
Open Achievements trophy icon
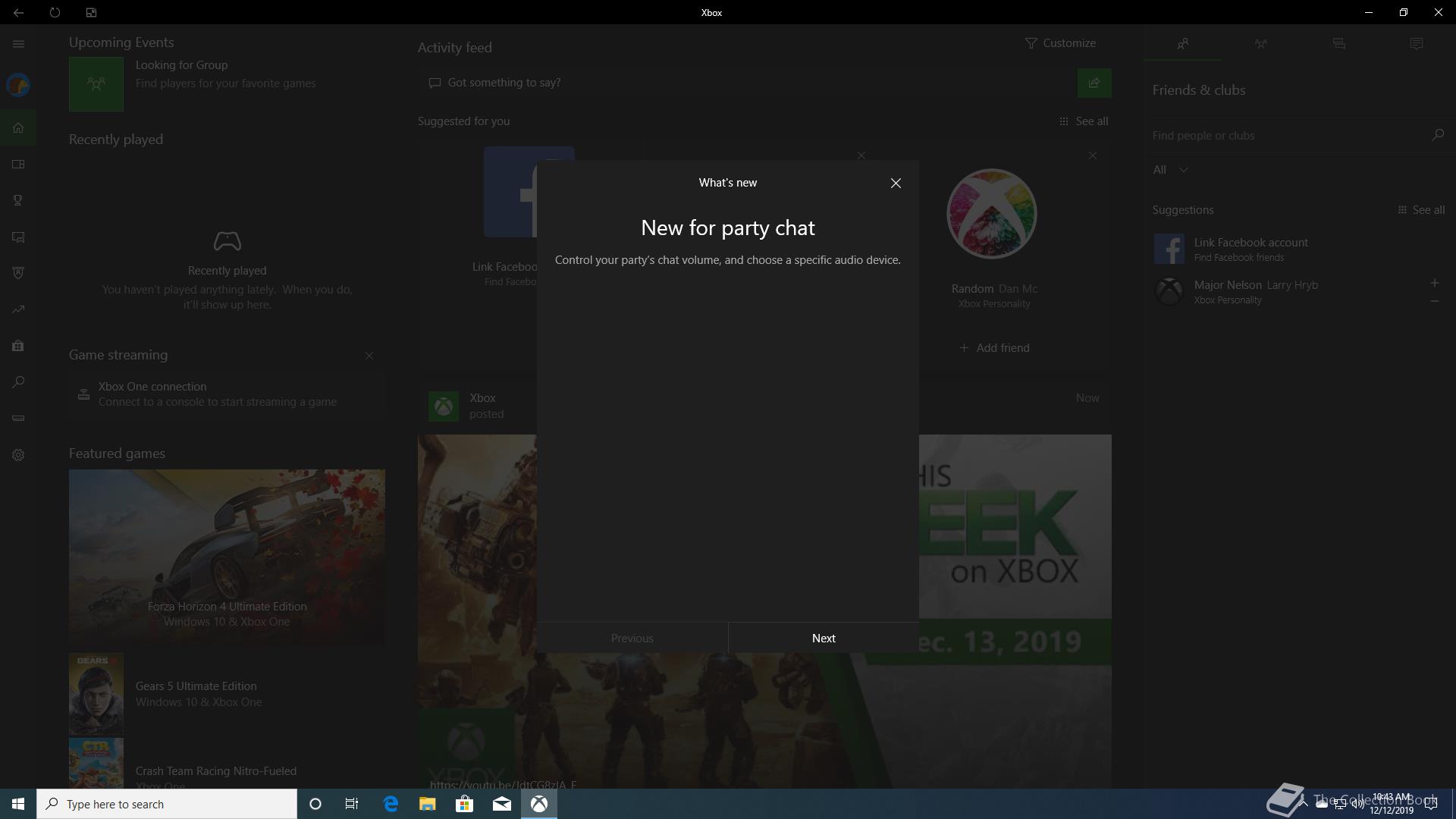[18, 200]
